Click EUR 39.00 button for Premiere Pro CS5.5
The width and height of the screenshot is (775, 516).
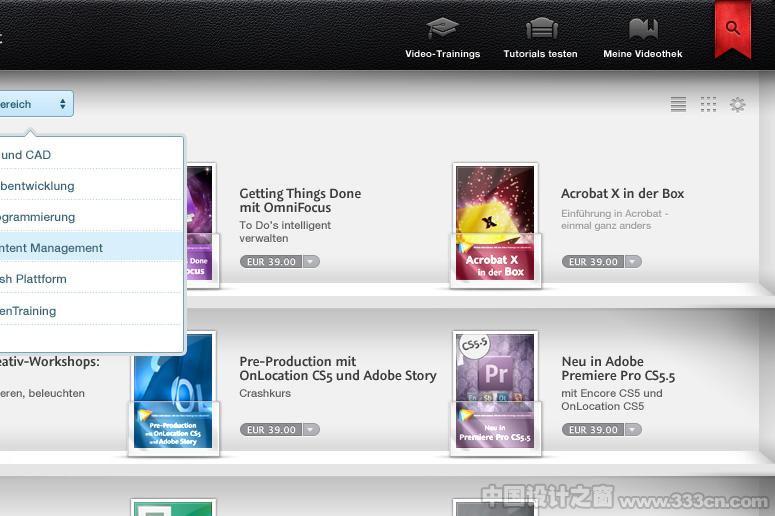(593, 430)
